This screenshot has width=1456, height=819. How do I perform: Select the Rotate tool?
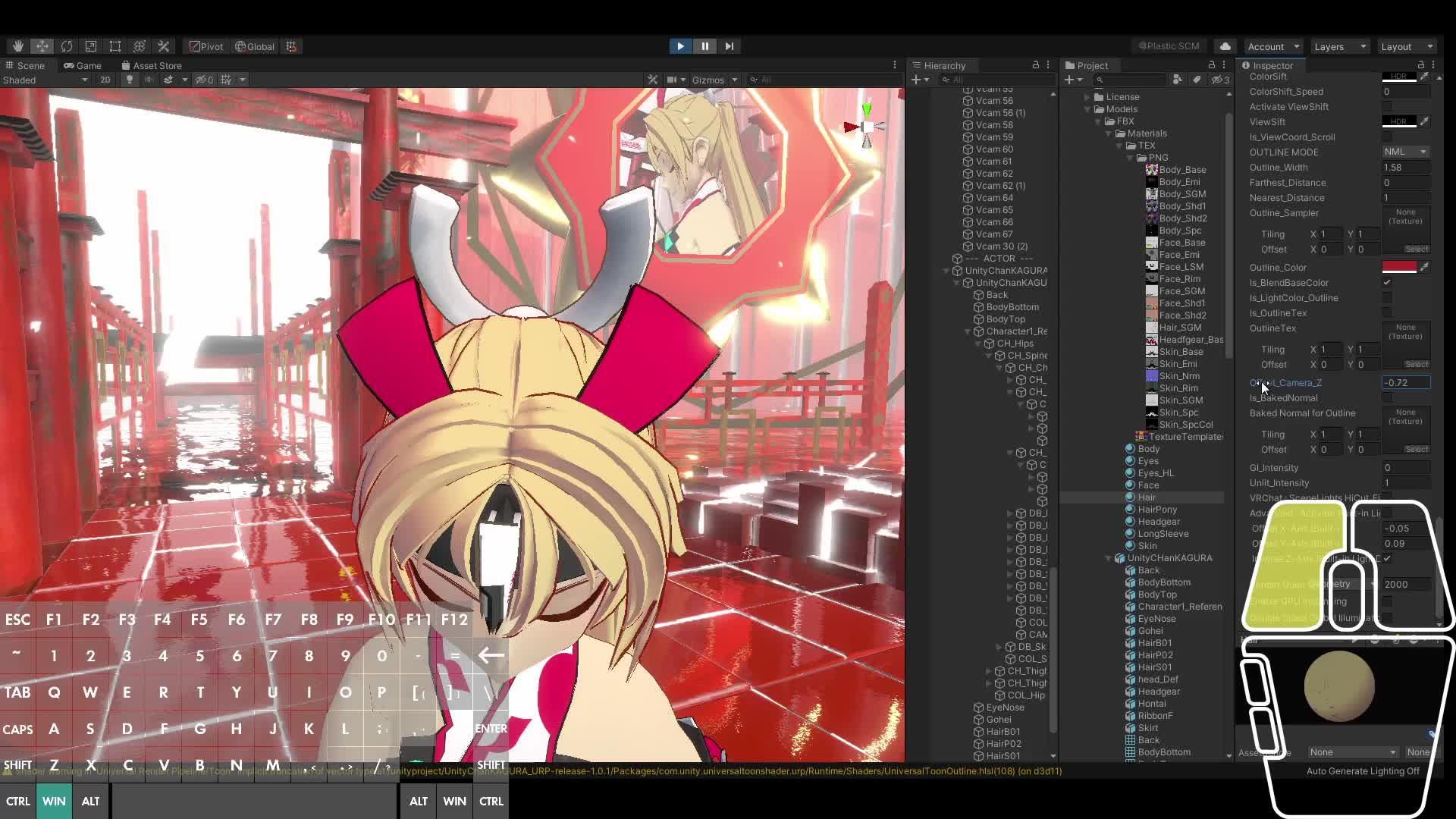pos(67,46)
